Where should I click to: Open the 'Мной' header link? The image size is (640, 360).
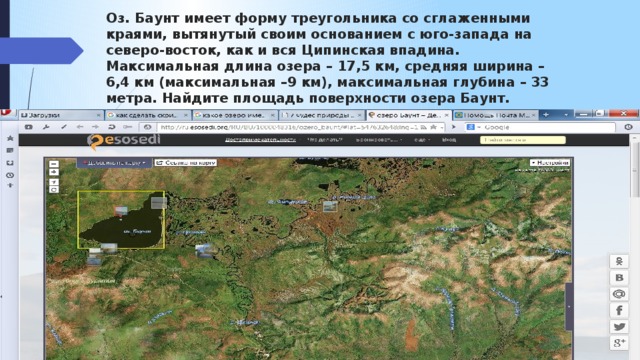tap(449, 140)
